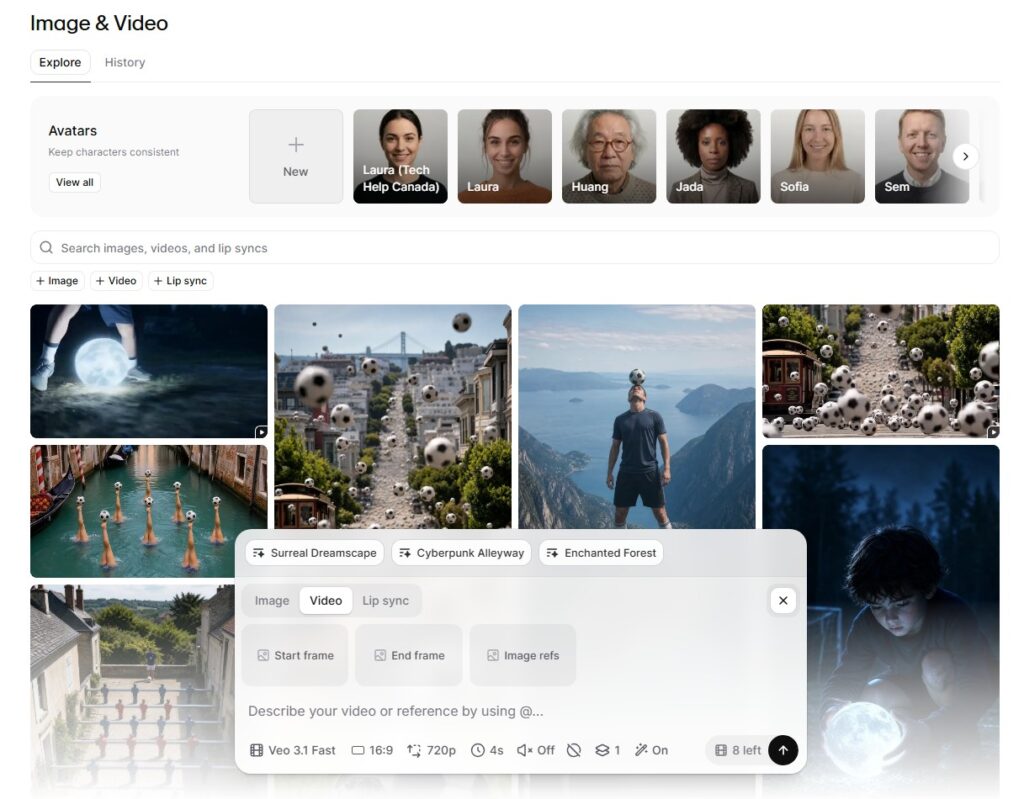The height and width of the screenshot is (799, 1024).
Task: Open the Venice canal legs with soccer balls image
Action: click(x=149, y=512)
